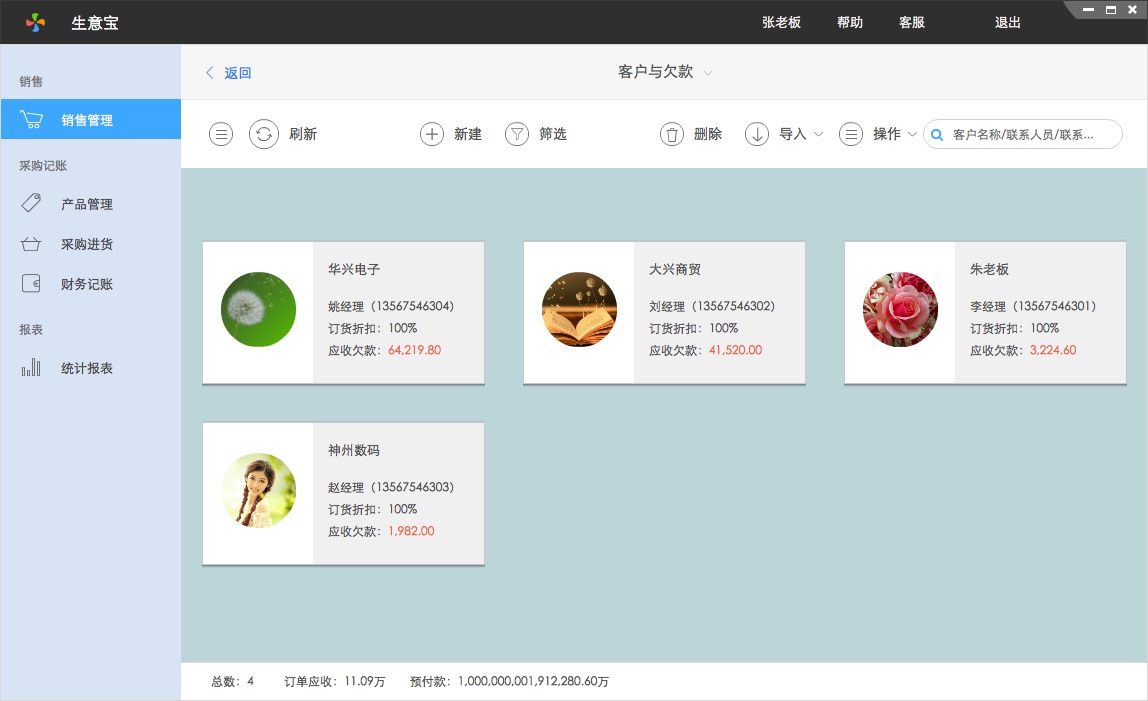
Task: Click the shopping cart sales management icon
Action: click(x=32, y=120)
